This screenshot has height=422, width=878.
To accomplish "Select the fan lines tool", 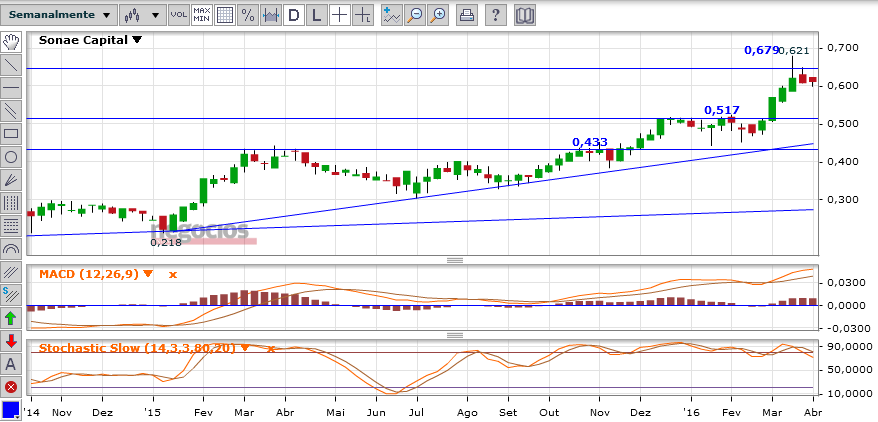I will [11, 180].
